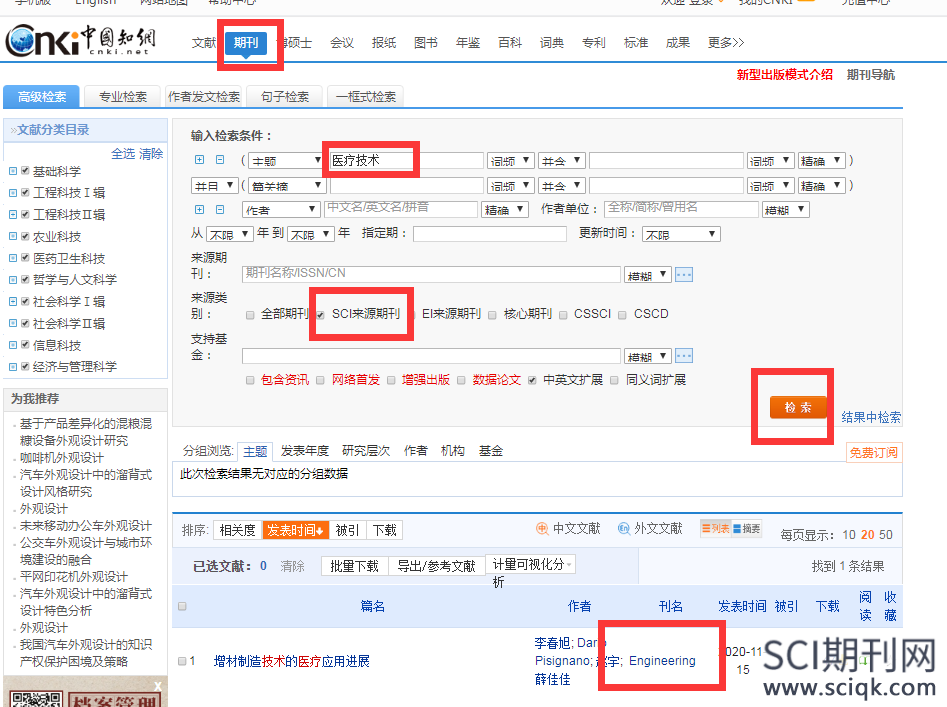The height and width of the screenshot is (707, 947).
Task: Group results by 发表年度
Action: [x=304, y=451]
